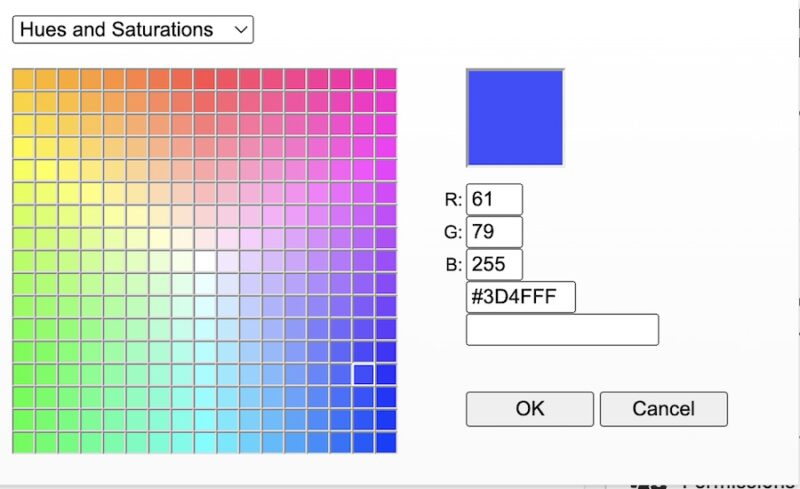800x489 pixels.
Task: Click the empty text field below the hex code
Action: click(x=562, y=330)
